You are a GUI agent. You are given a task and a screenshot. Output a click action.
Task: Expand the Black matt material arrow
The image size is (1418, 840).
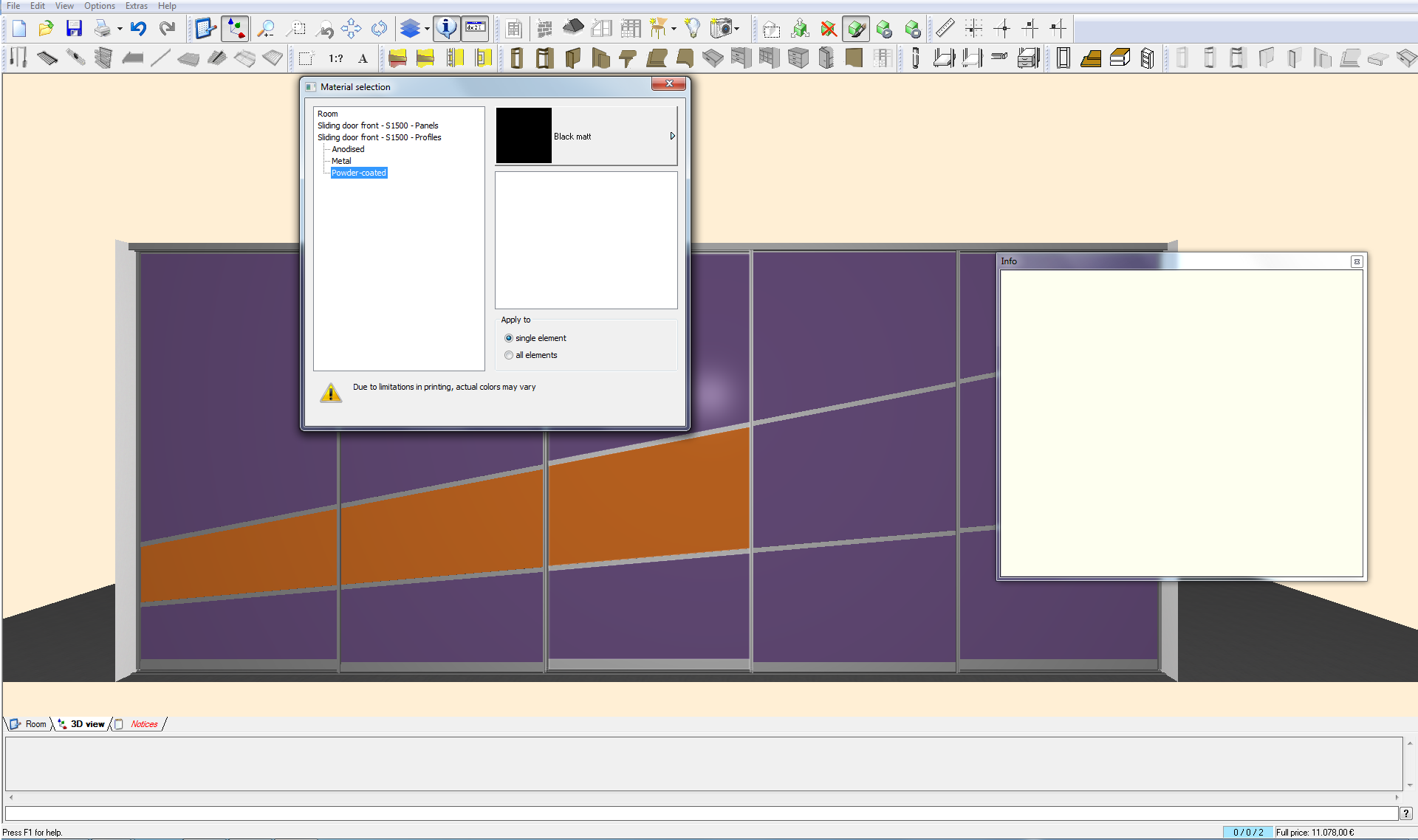coord(672,137)
